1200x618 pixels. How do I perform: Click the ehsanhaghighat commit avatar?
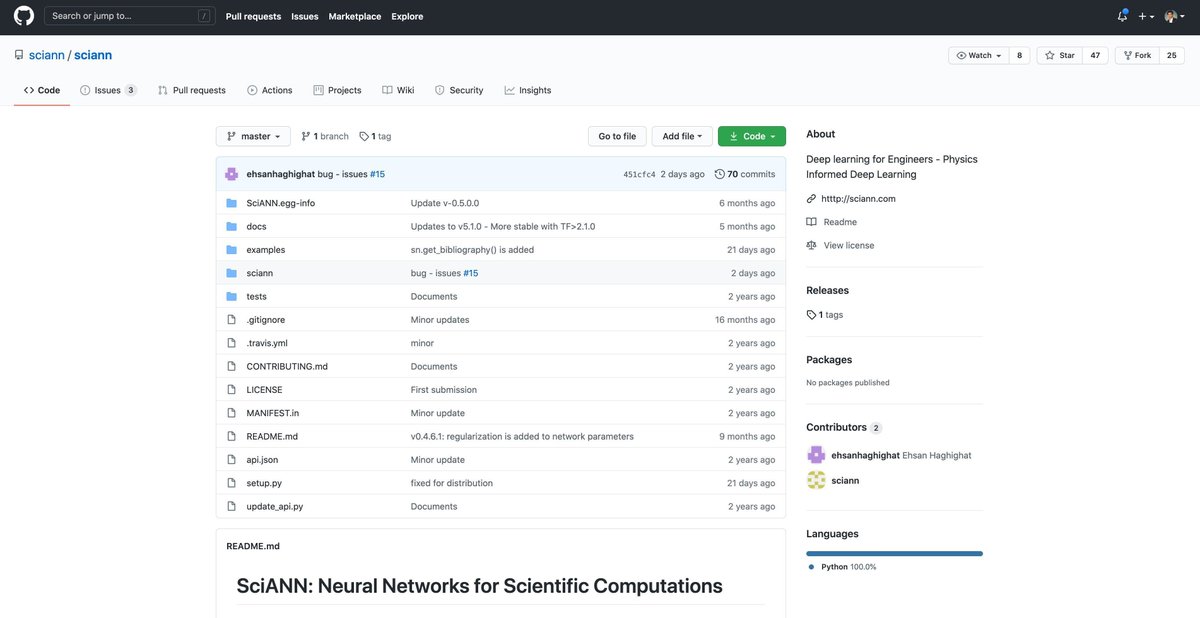click(x=232, y=174)
